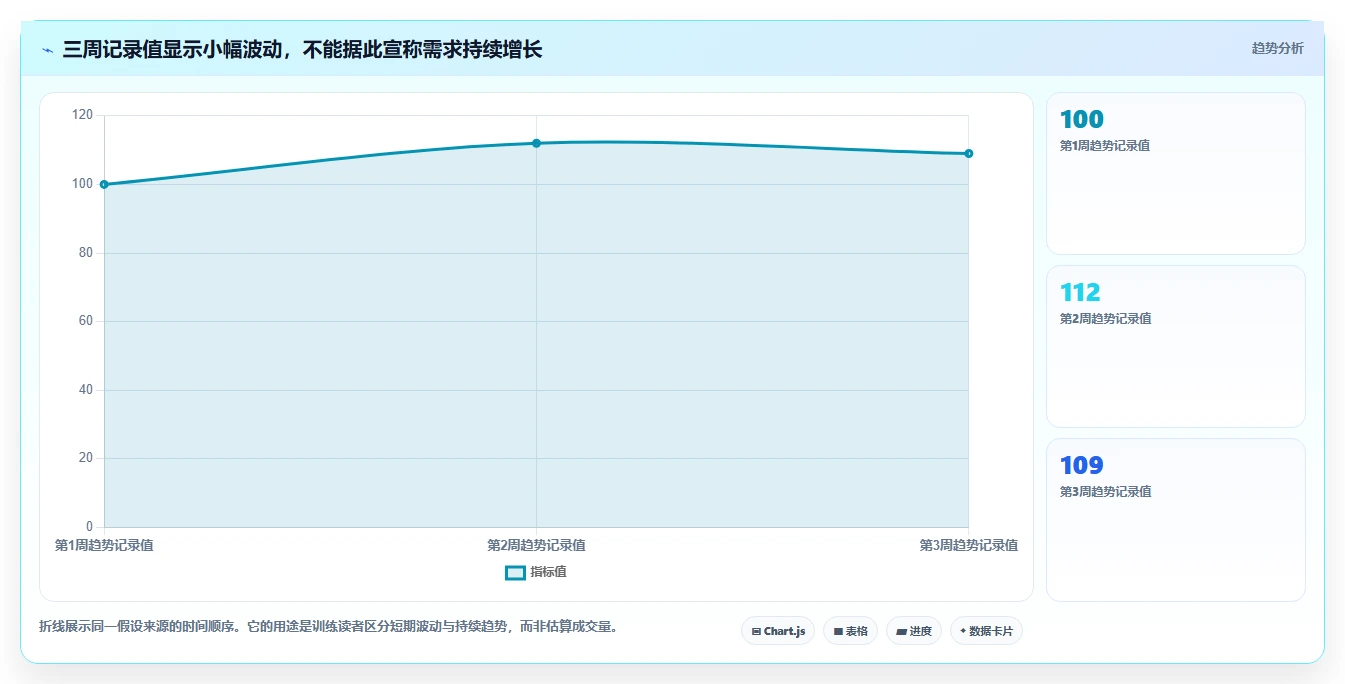
Task: Open the card showing value 100
Action: pyautogui.click(x=1175, y=173)
